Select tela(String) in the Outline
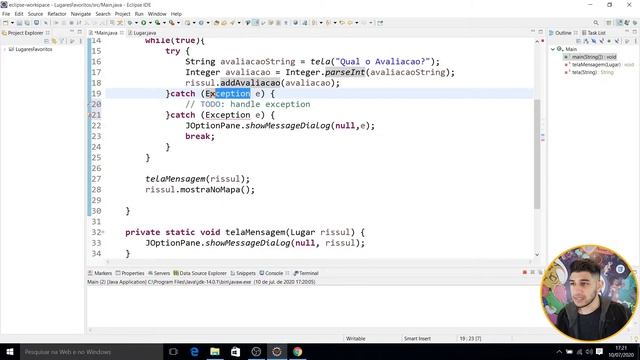Image resolution: width=640 pixels, height=360 pixels. pyautogui.click(x=589, y=72)
